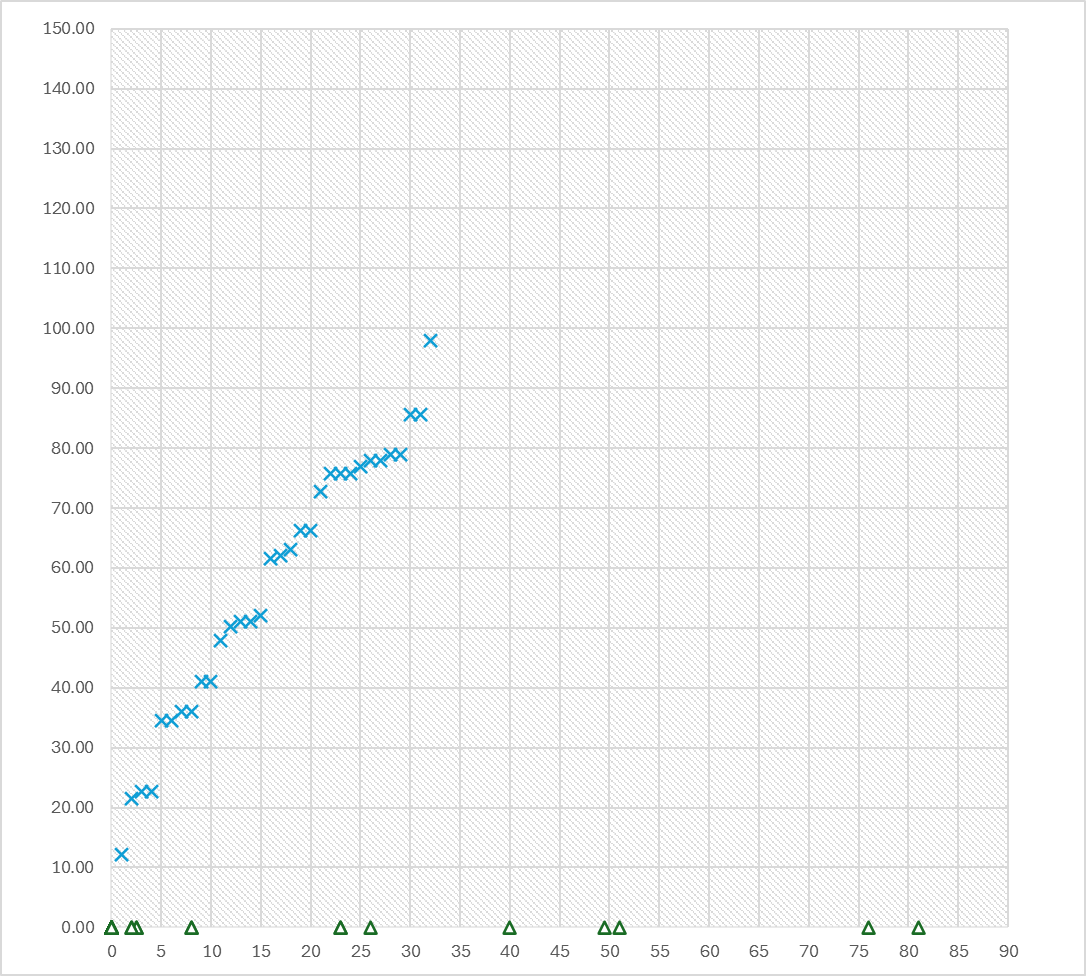Viewport: 1086px width, 976px height.
Task: Select the green triangle marker at x=76
Action: click(x=868, y=928)
